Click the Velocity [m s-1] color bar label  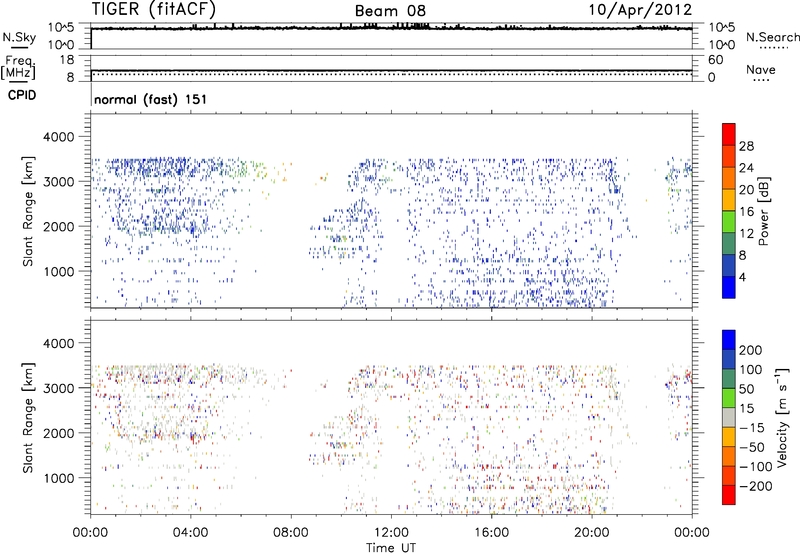[x=781, y=417]
